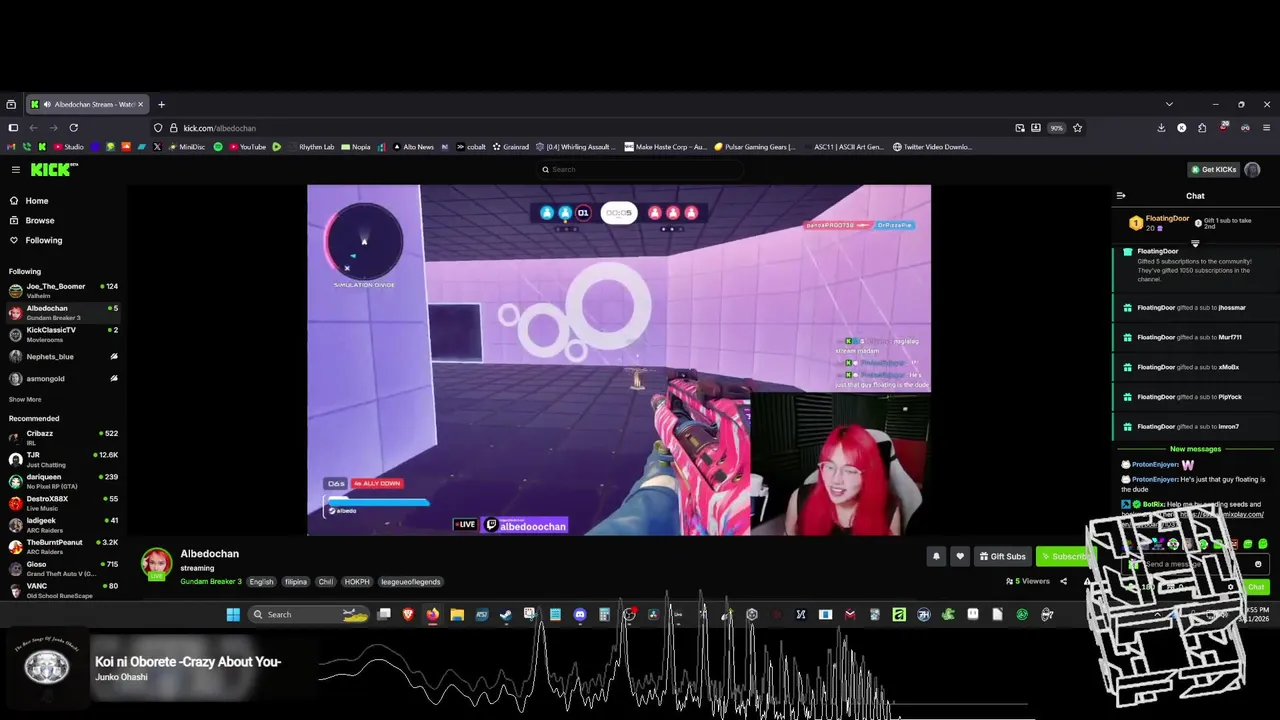Click the Get KICKs button
The height and width of the screenshot is (720, 1280).
pos(1213,169)
